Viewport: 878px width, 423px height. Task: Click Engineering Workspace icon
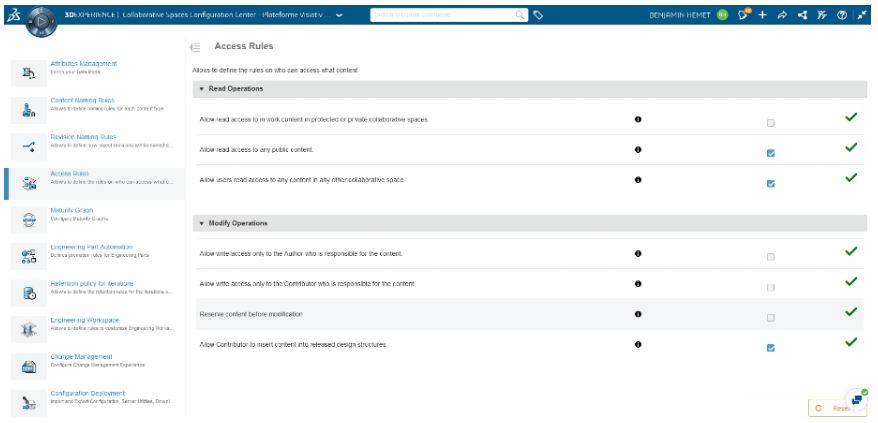click(29, 330)
